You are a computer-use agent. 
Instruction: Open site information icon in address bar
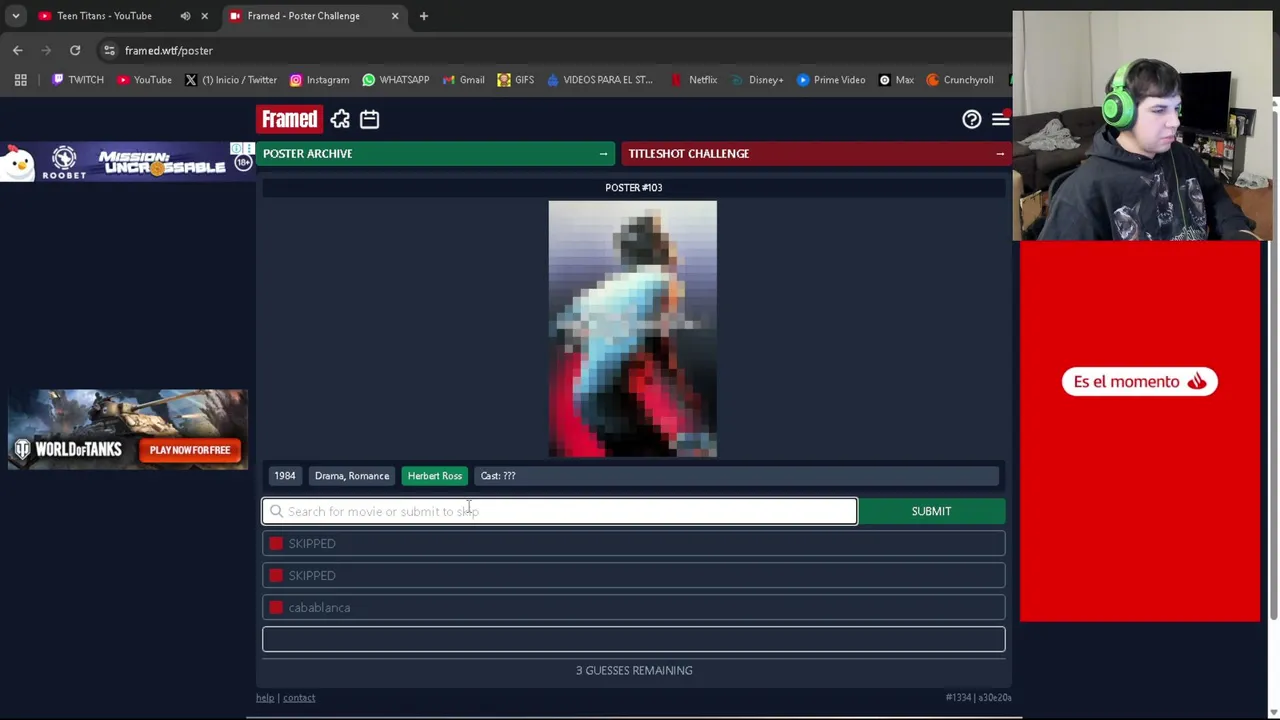coord(109,50)
